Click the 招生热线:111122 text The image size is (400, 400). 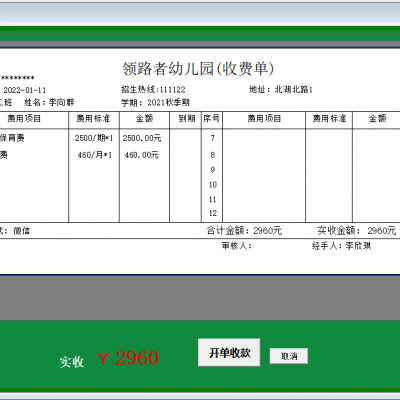pos(153,89)
